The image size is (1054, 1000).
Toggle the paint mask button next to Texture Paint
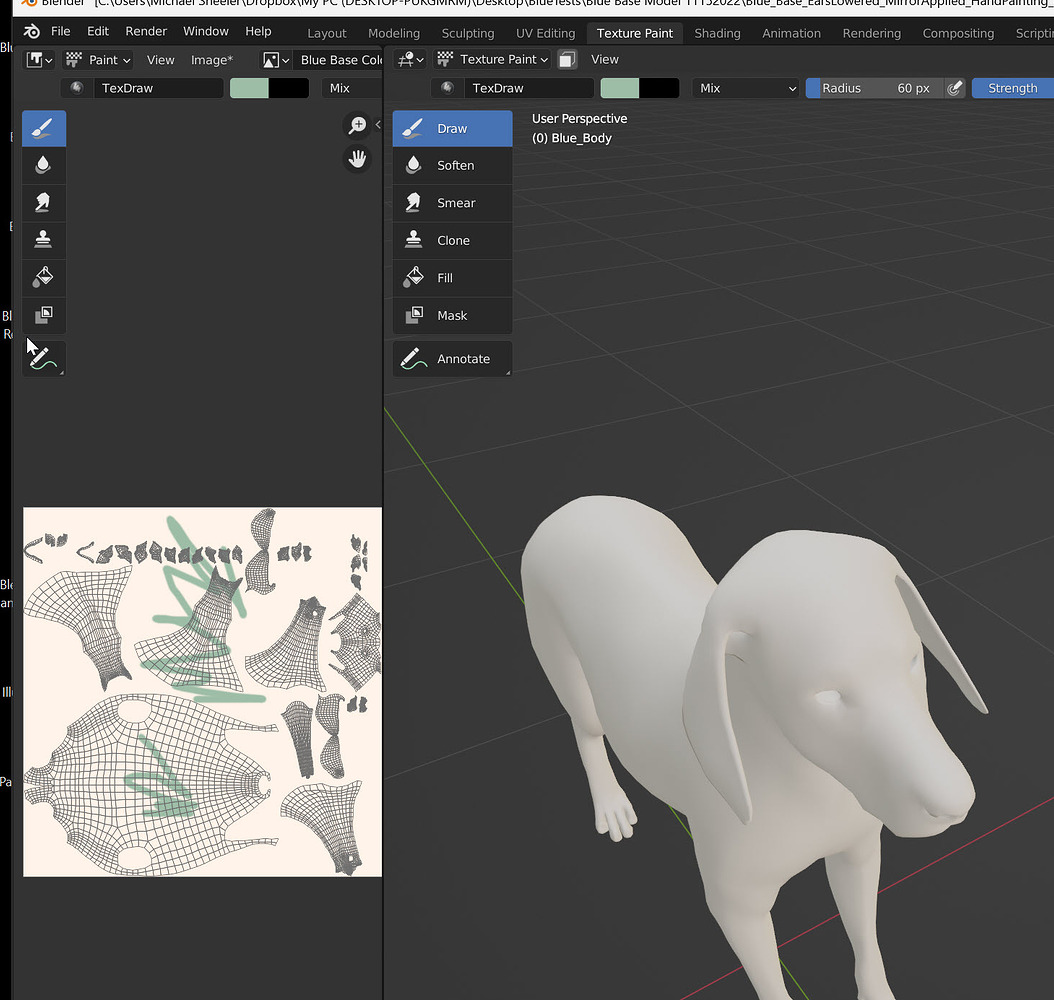[567, 60]
